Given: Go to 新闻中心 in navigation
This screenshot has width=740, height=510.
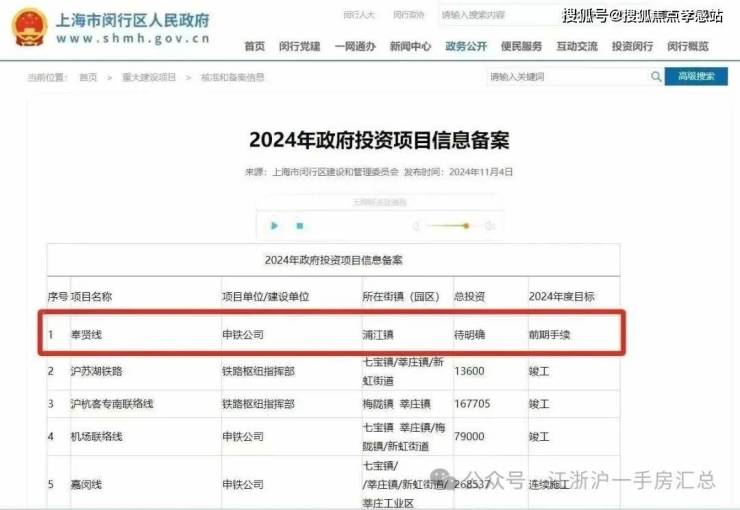Looking at the screenshot, I should coord(410,47).
